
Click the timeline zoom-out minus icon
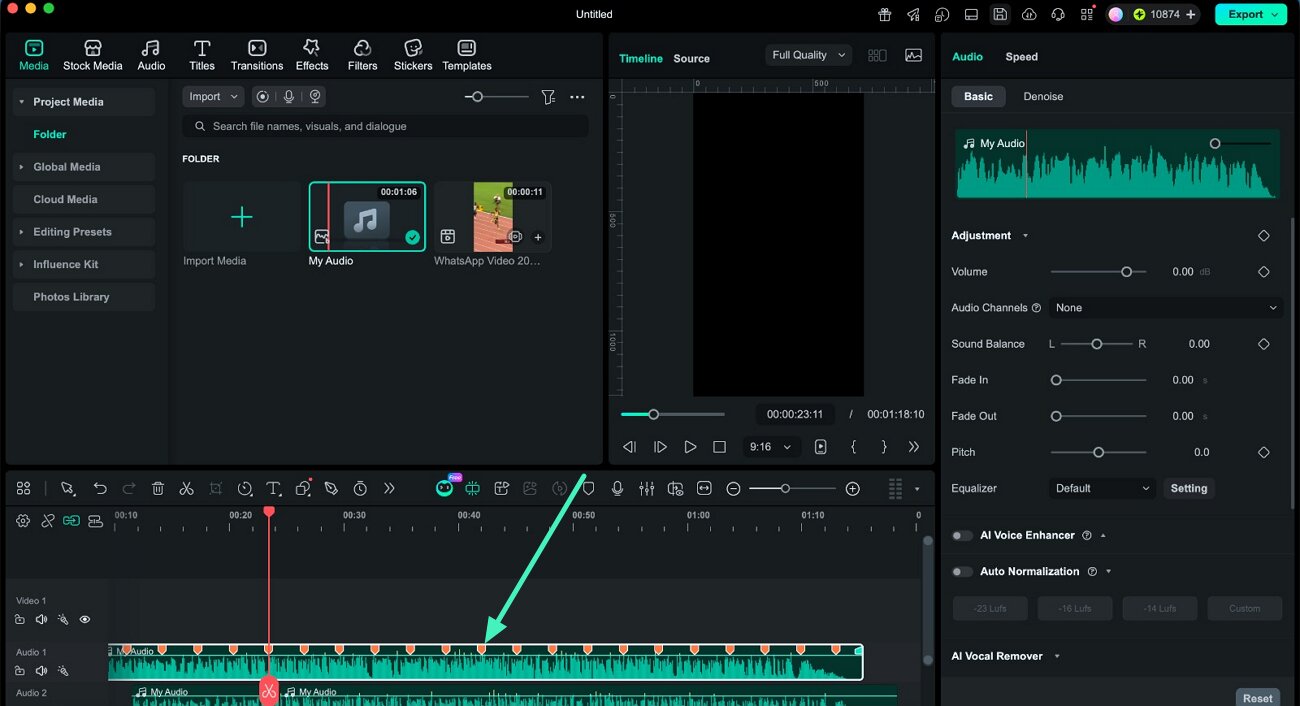733,488
